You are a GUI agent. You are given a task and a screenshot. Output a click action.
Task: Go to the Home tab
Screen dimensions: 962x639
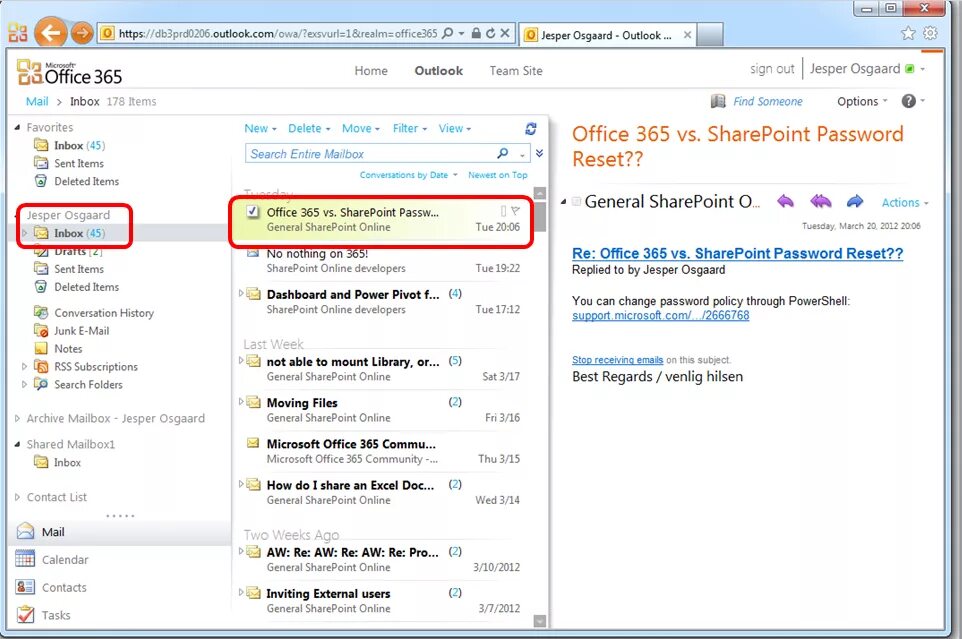point(371,71)
